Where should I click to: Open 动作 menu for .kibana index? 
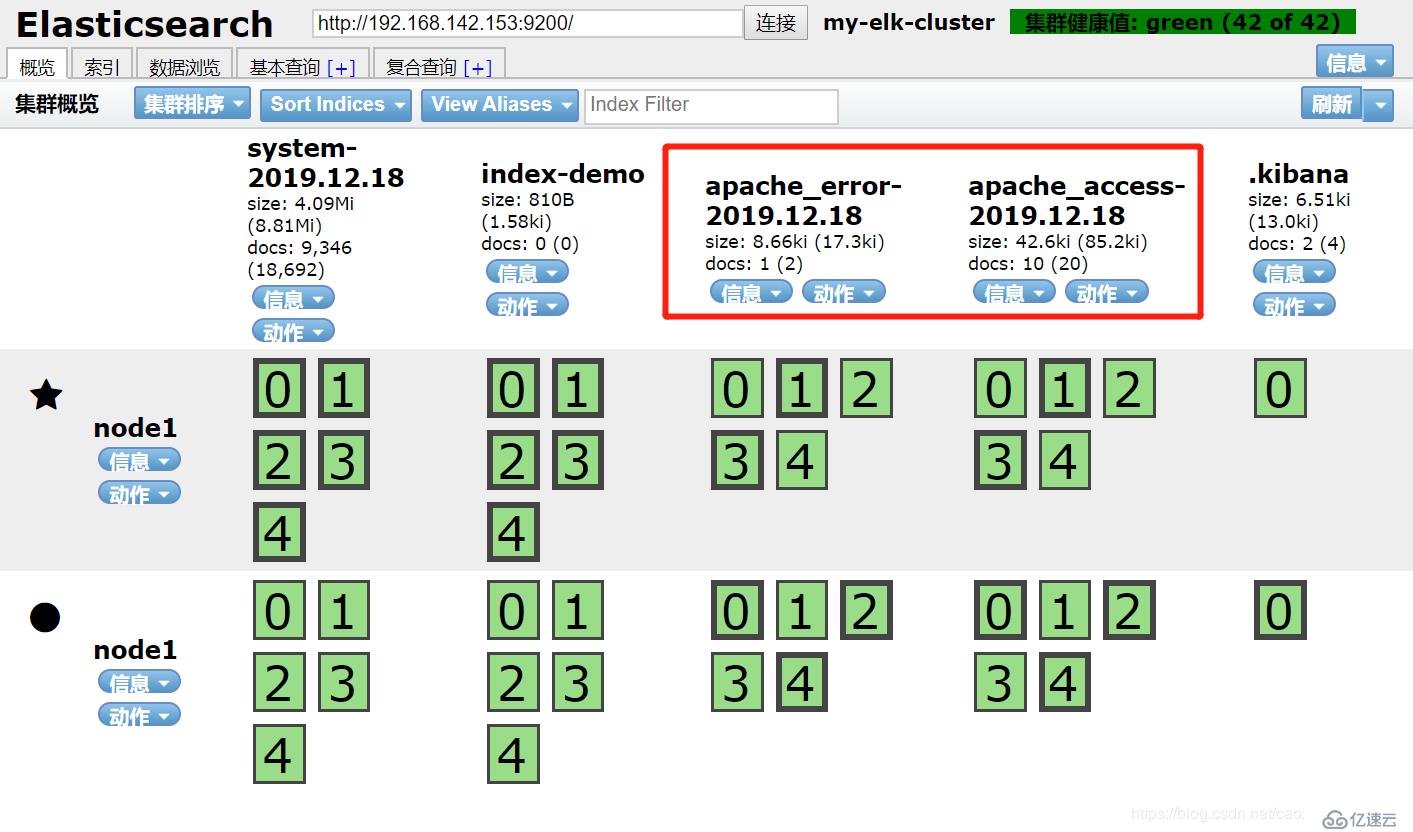point(1294,305)
